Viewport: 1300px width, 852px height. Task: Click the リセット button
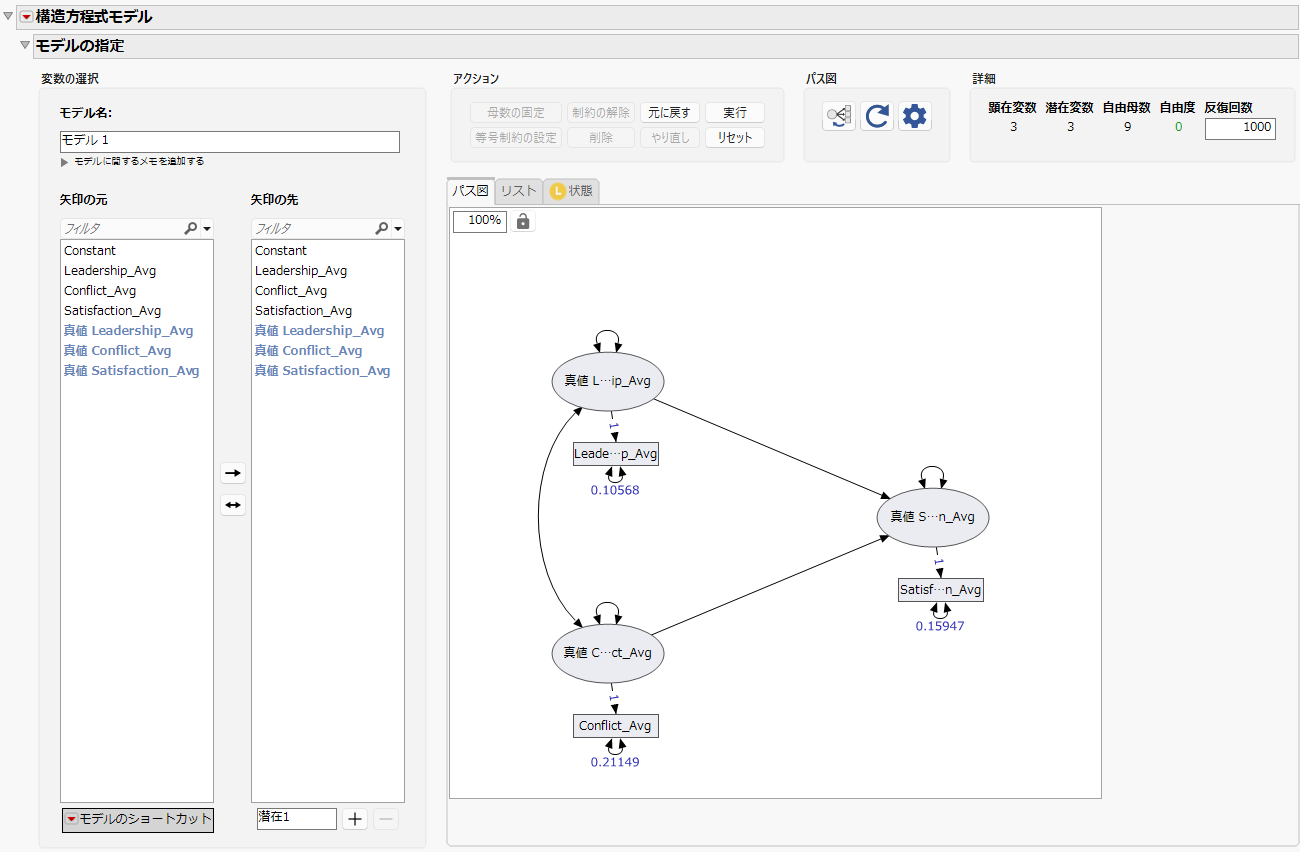735,138
